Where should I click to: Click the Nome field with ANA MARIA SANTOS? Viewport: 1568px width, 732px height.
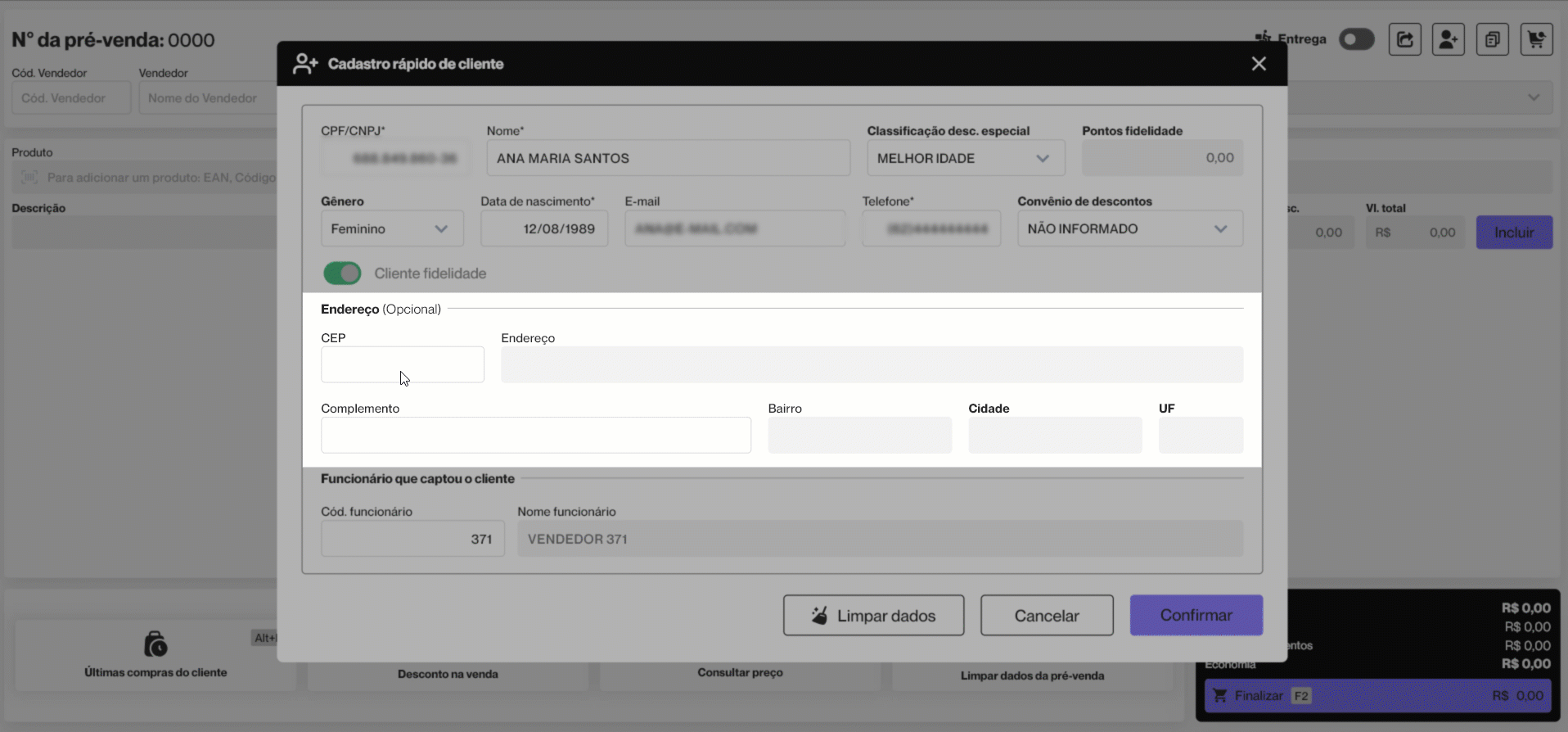click(668, 158)
